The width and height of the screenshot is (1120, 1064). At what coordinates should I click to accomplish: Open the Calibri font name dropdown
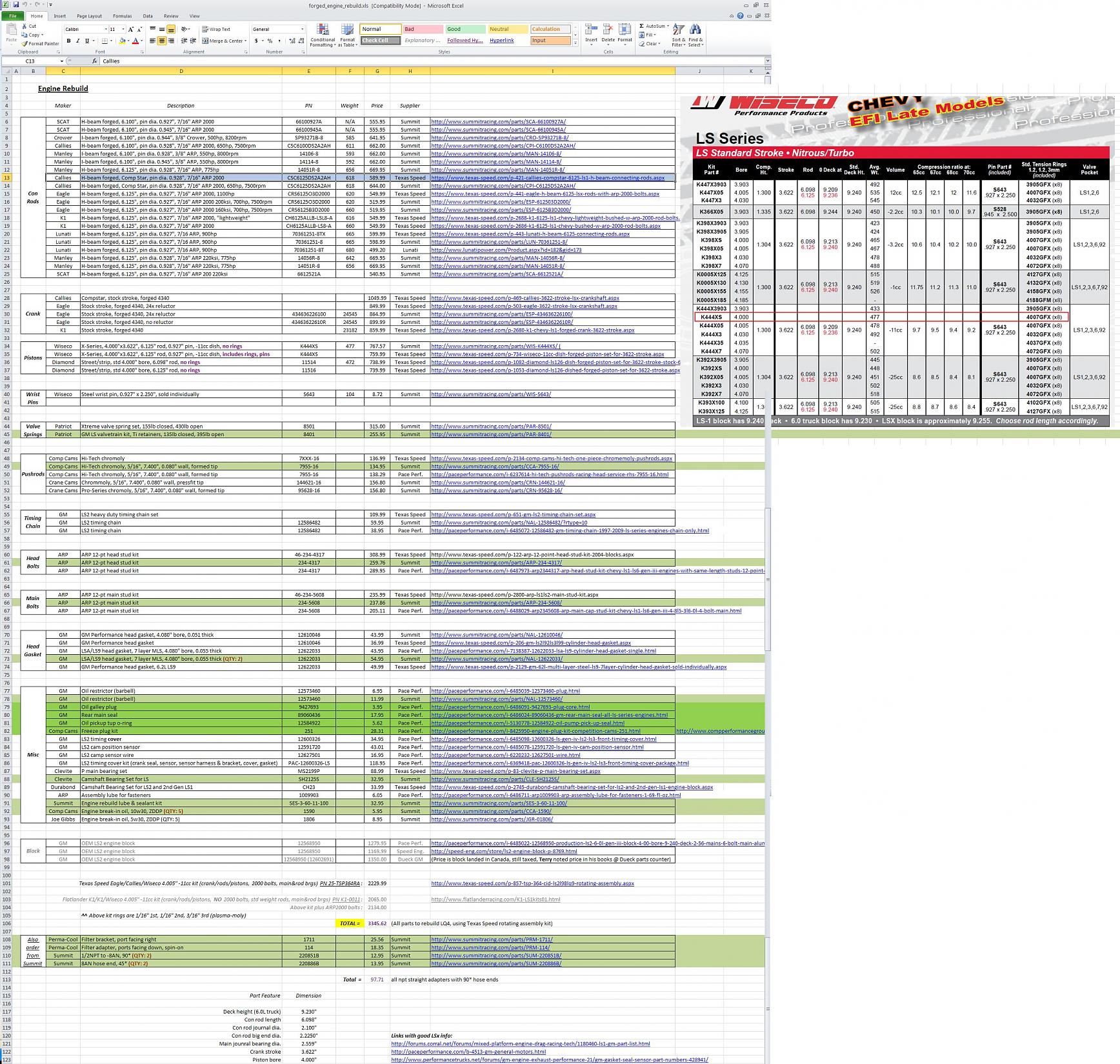point(106,29)
